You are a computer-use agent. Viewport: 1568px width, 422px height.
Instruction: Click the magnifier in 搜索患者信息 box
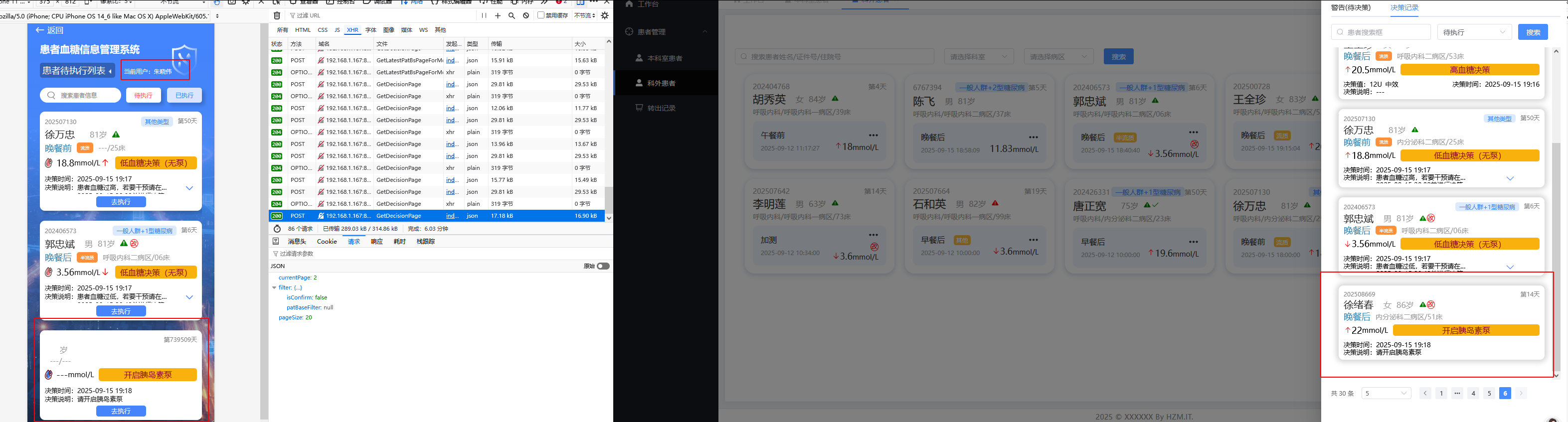tap(52, 96)
